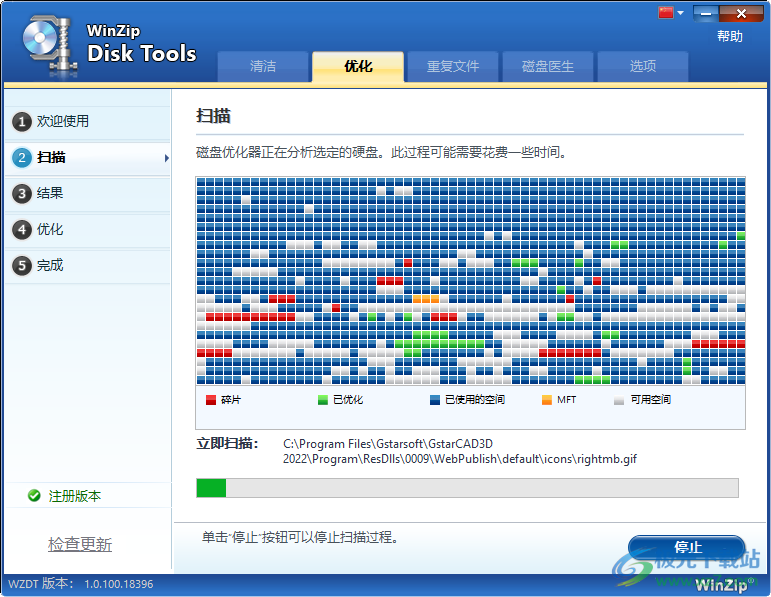Click the blue 已使用的空间 legend swatch
771x597 pixels.
tap(435, 400)
